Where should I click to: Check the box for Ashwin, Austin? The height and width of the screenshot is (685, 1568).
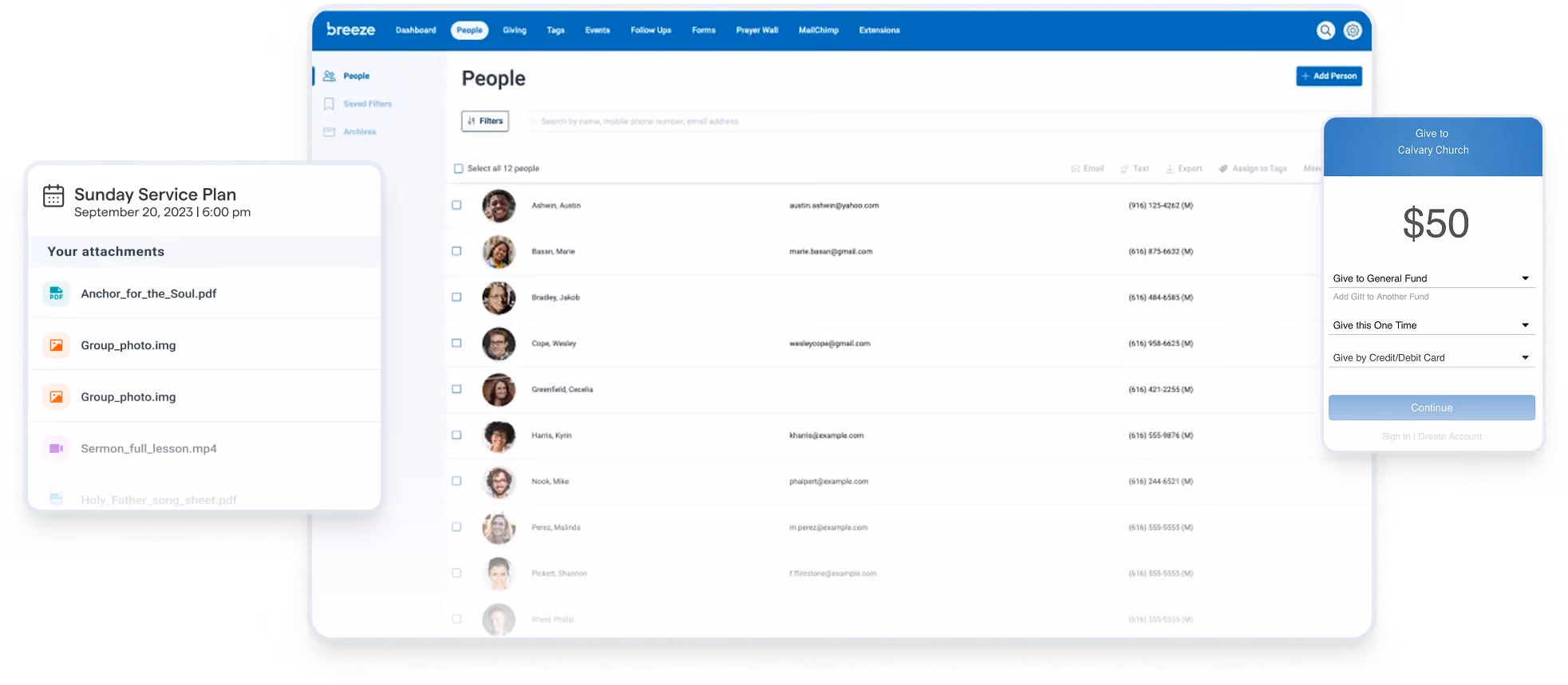tap(456, 205)
